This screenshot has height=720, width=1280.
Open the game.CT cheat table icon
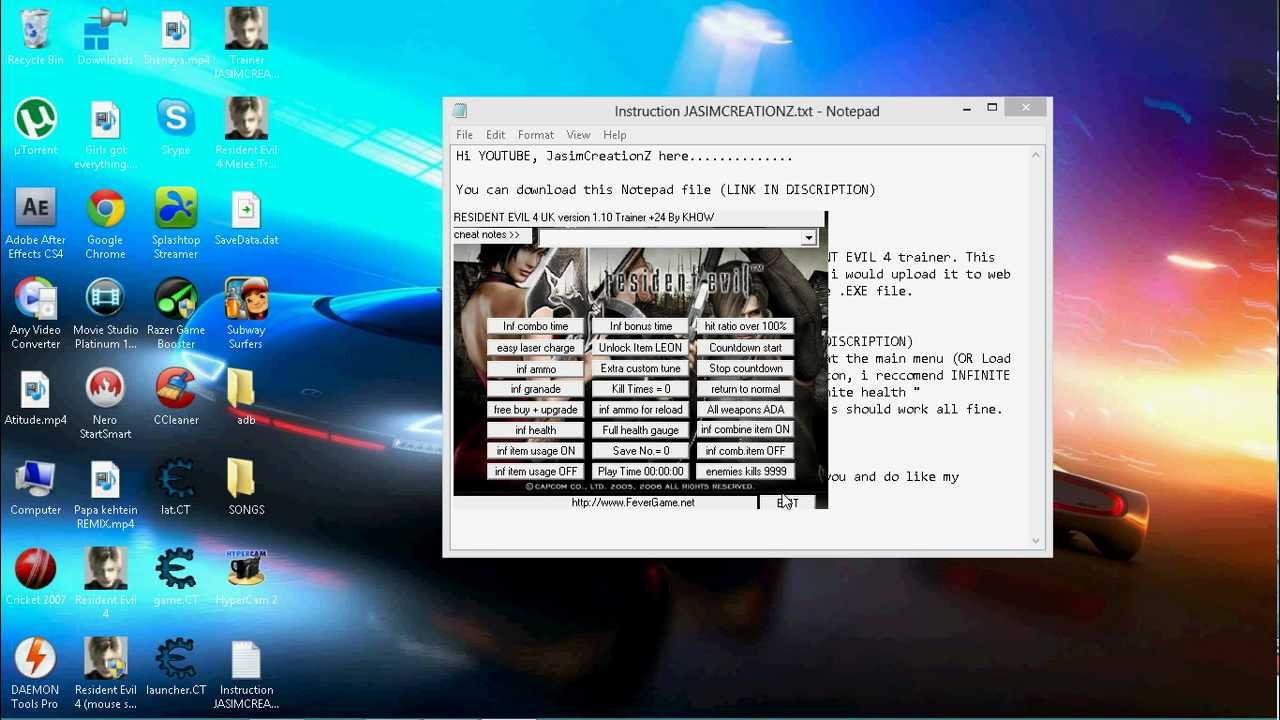pyautogui.click(x=175, y=577)
